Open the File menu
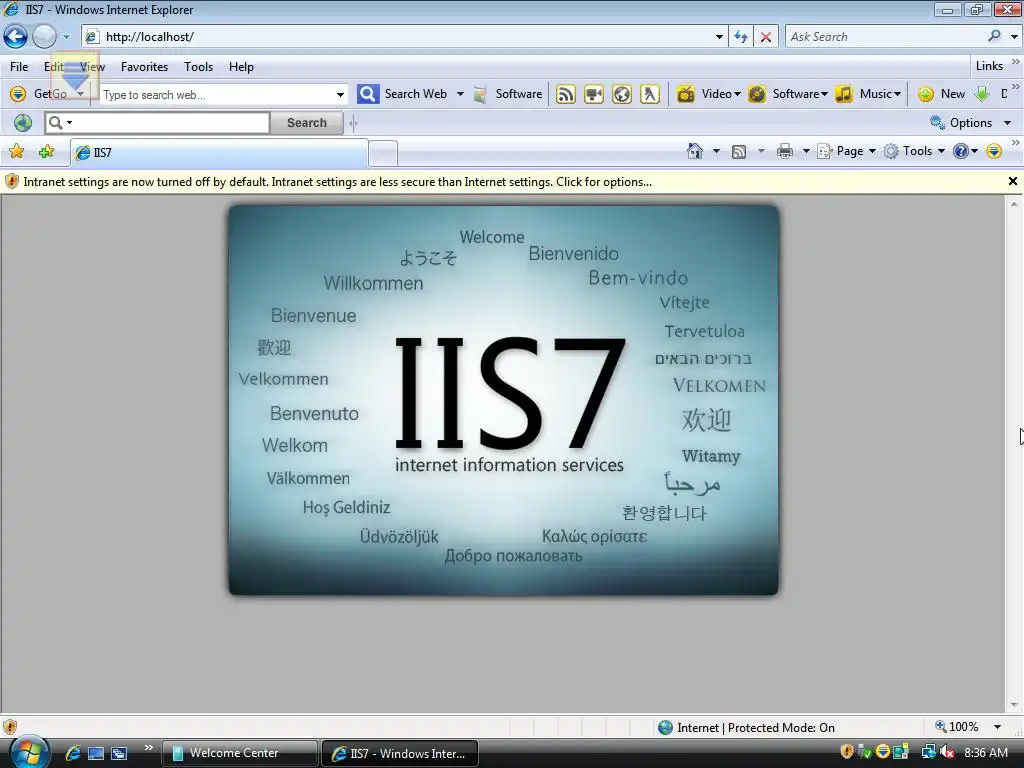This screenshot has height=768, width=1024. point(19,67)
